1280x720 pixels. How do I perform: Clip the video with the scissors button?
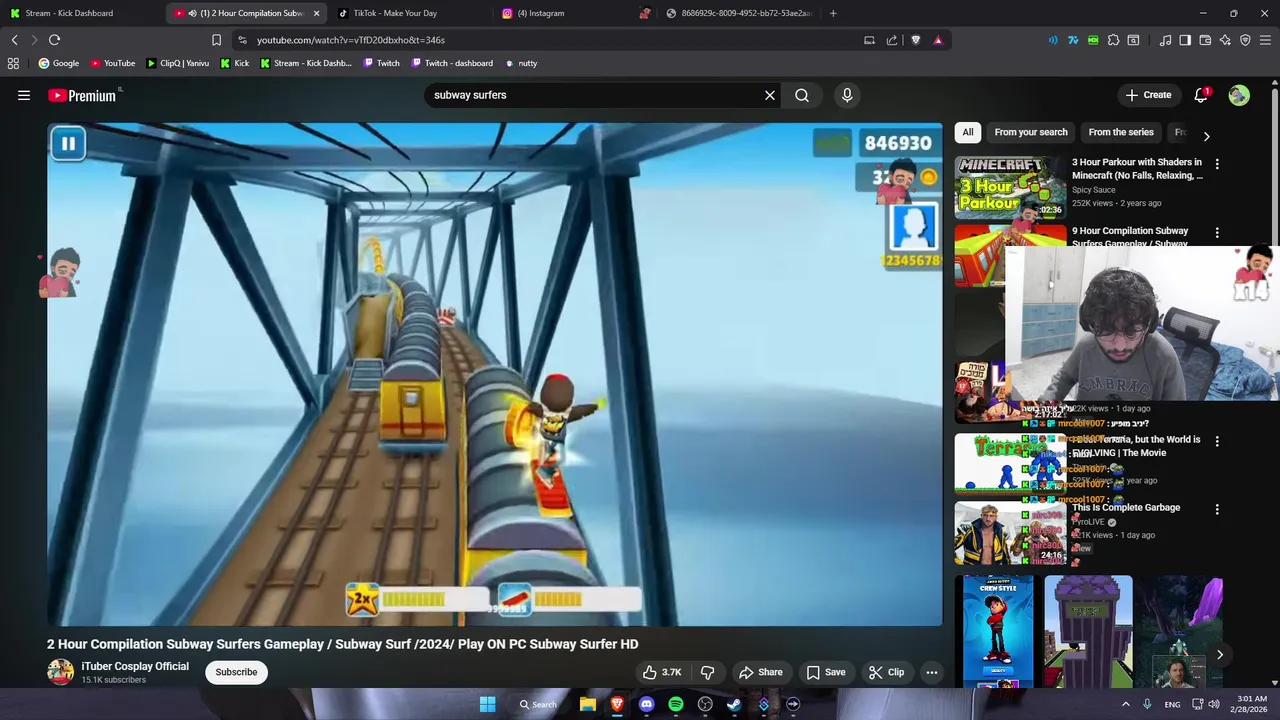(886, 672)
